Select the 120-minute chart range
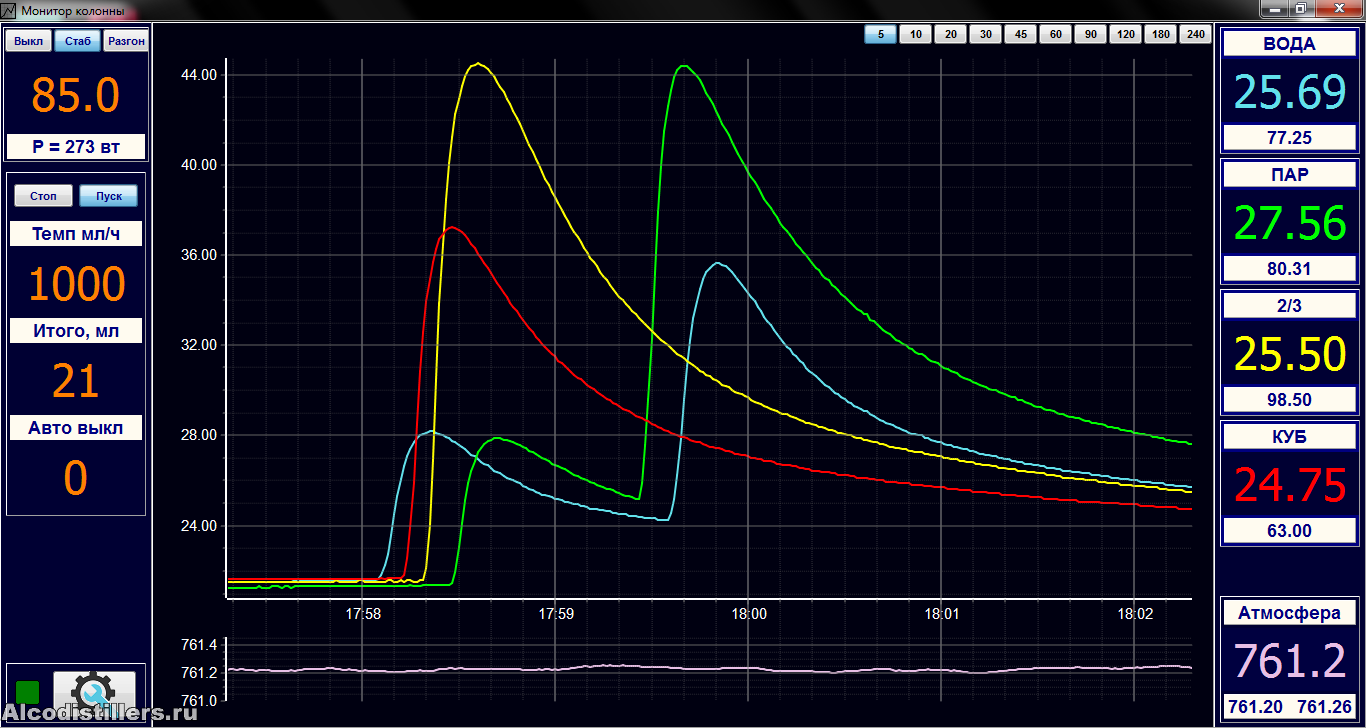 coord(1125,35)
